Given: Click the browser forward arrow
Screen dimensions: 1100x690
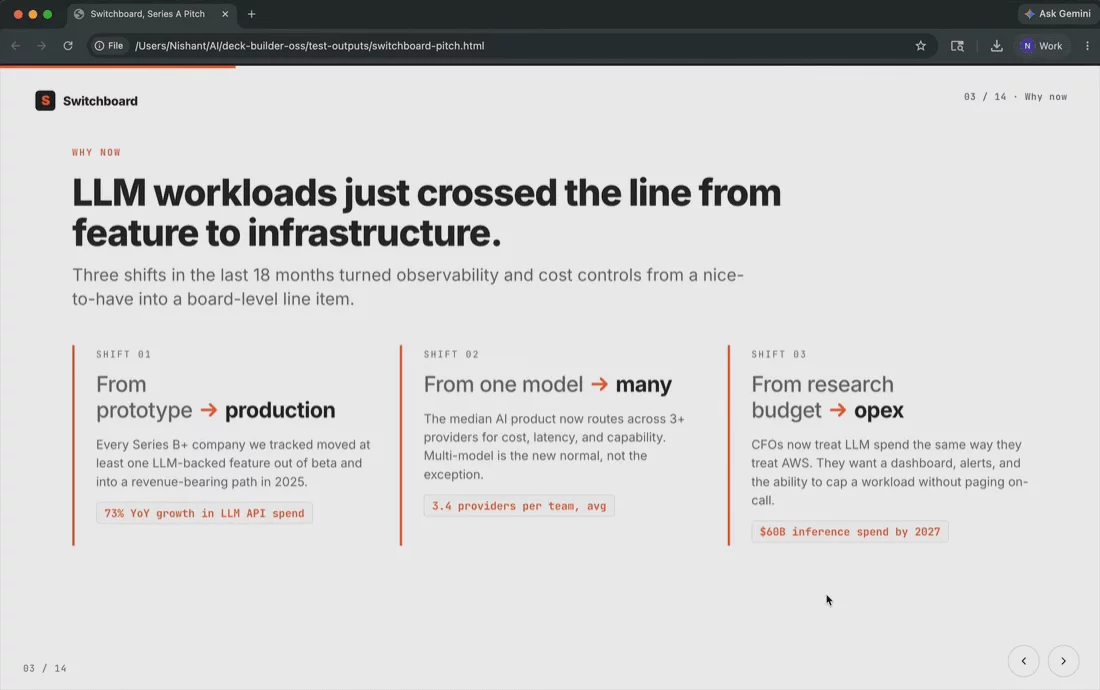Looking at the screenshot, I should [41, 46].
